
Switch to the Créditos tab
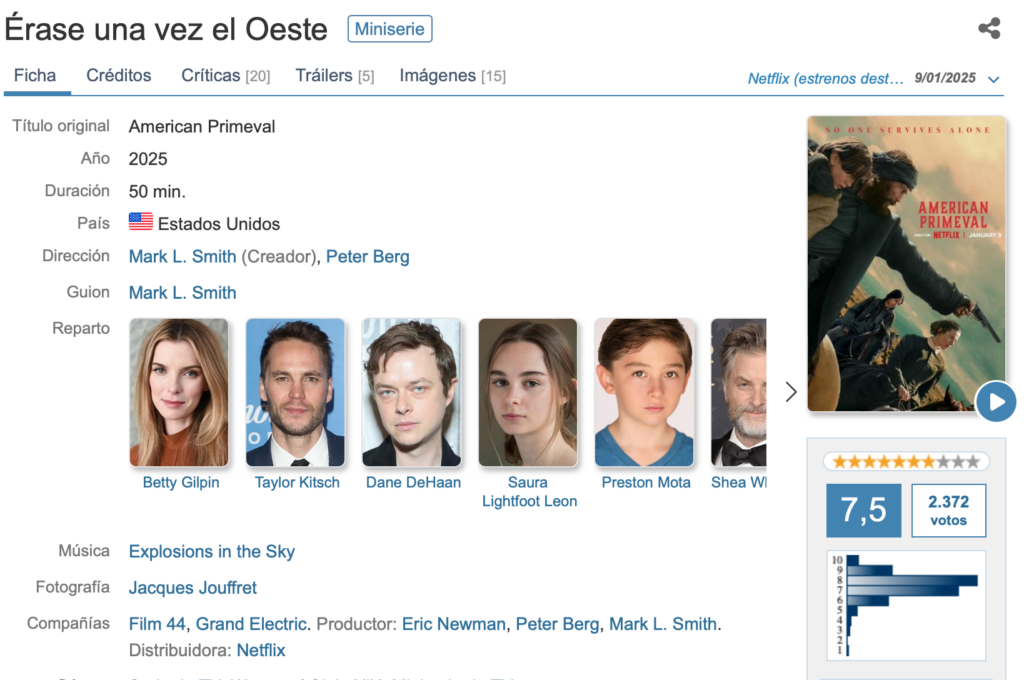[x=119, y=75]
